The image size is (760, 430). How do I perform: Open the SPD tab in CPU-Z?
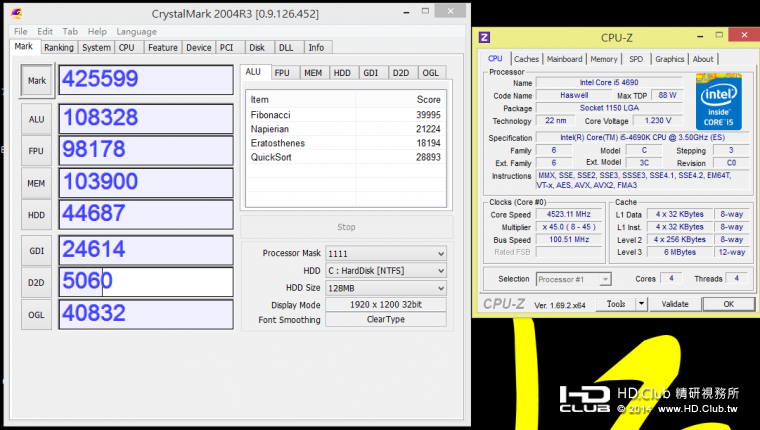click(636, 59)
